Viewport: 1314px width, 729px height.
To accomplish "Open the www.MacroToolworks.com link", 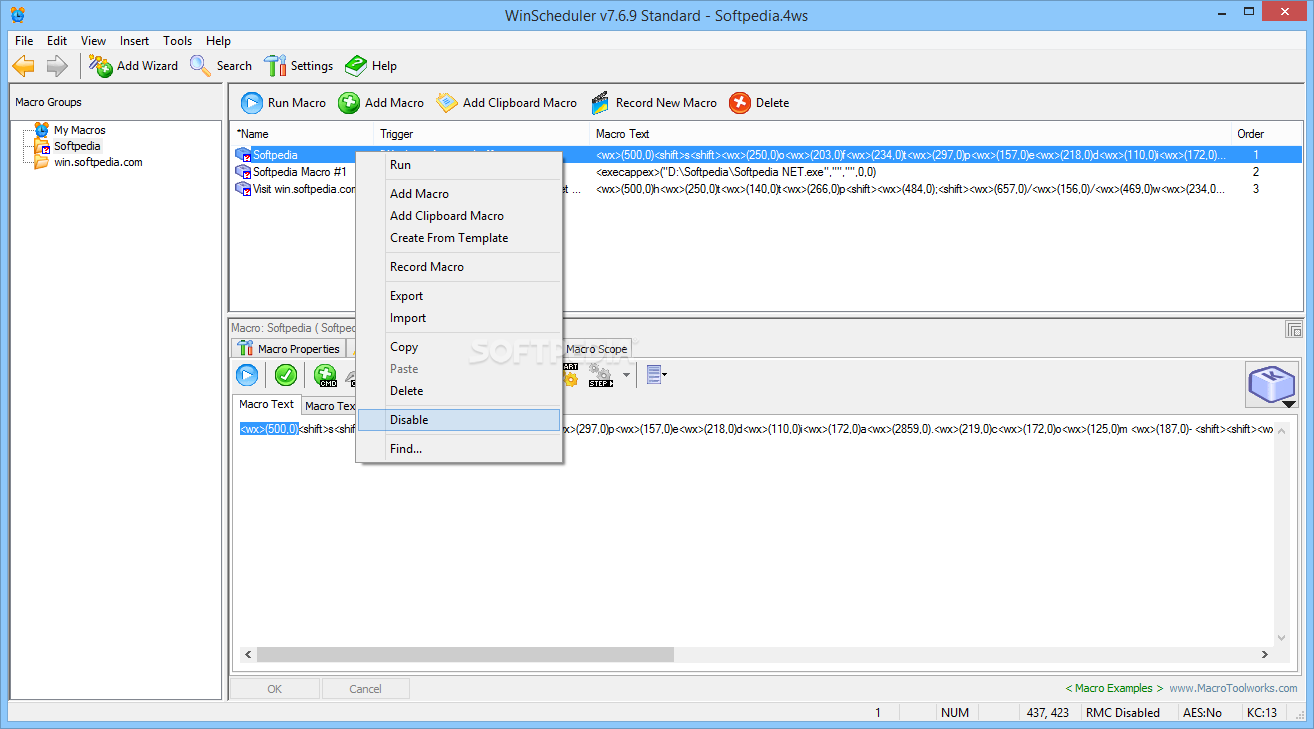I will (1234, 688).
